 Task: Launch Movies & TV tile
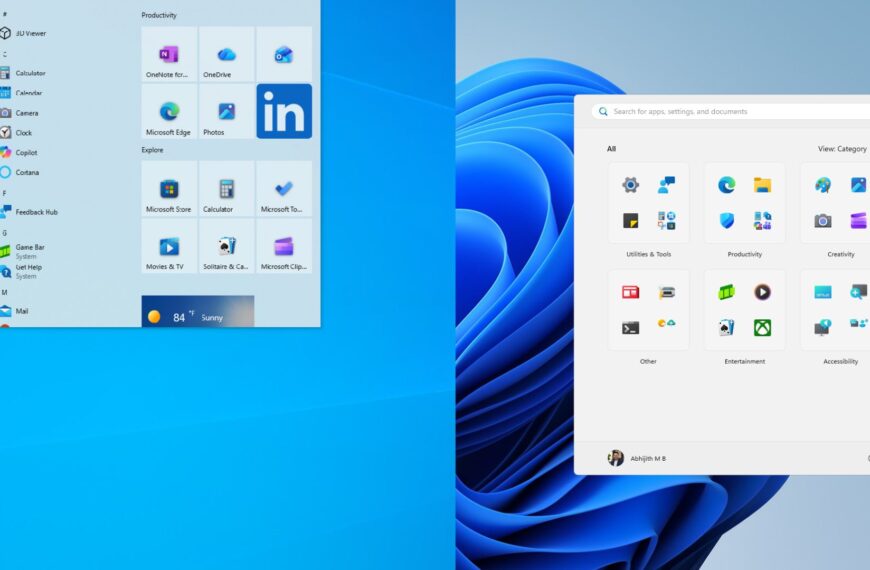(x=169, y=246)
